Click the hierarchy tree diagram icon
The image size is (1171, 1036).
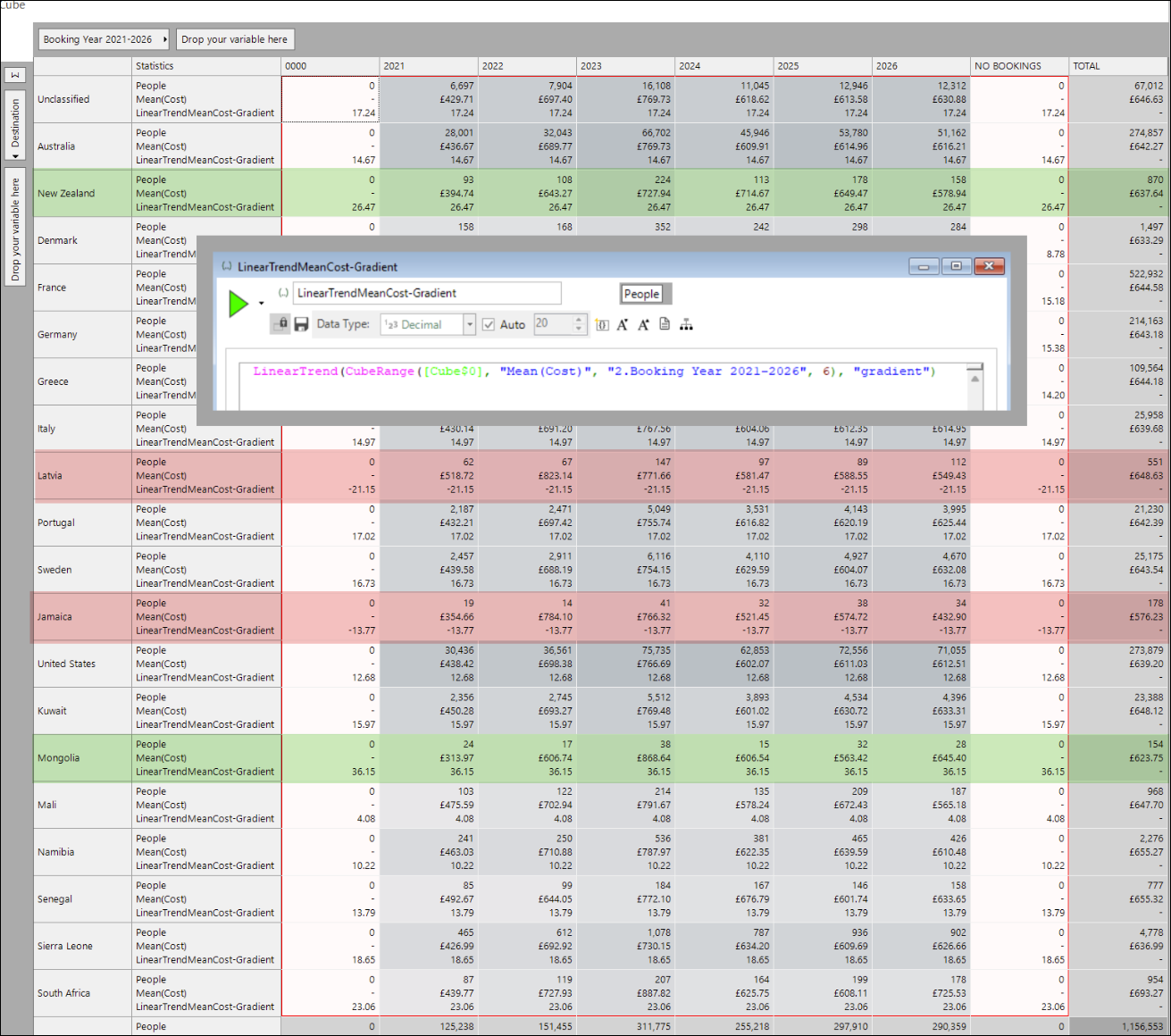(x=686, y=325)
